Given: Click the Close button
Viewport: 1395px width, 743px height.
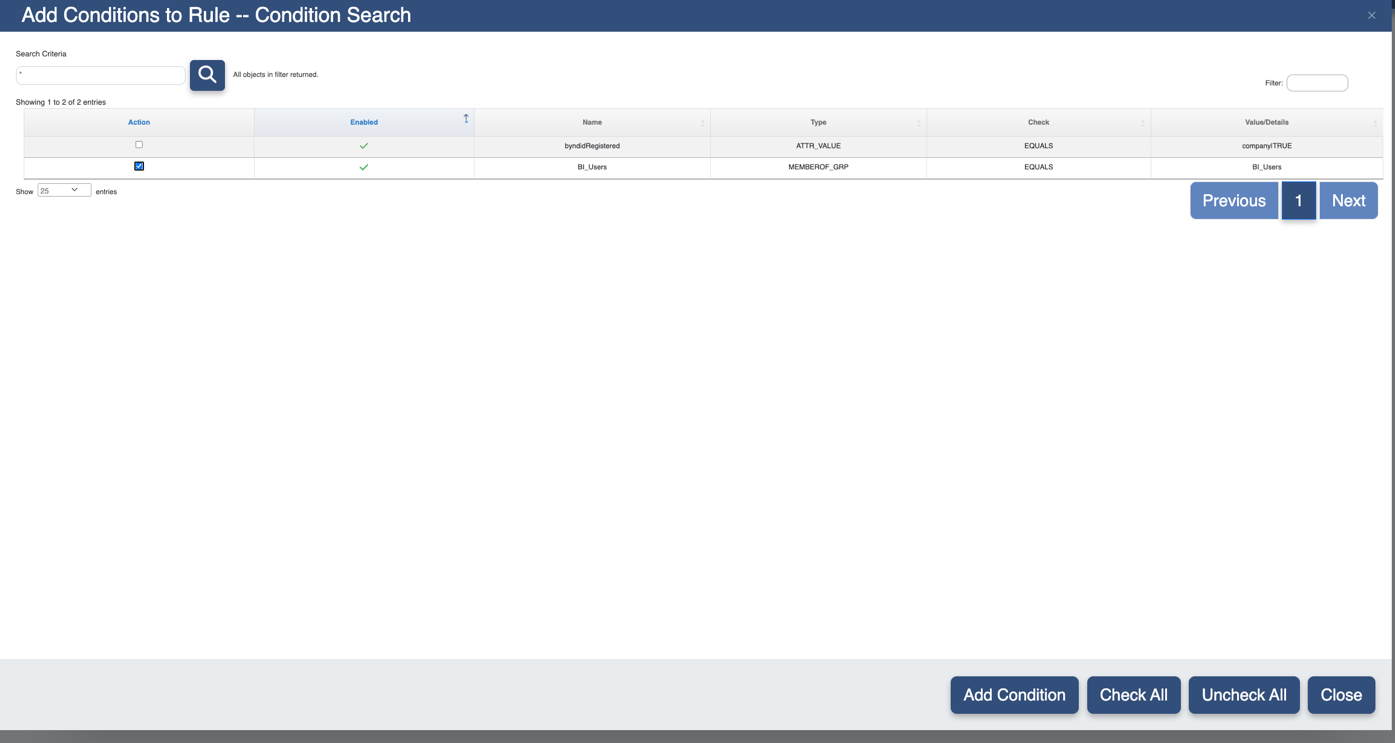Looking at the screenshot, I should point(1341,695).
